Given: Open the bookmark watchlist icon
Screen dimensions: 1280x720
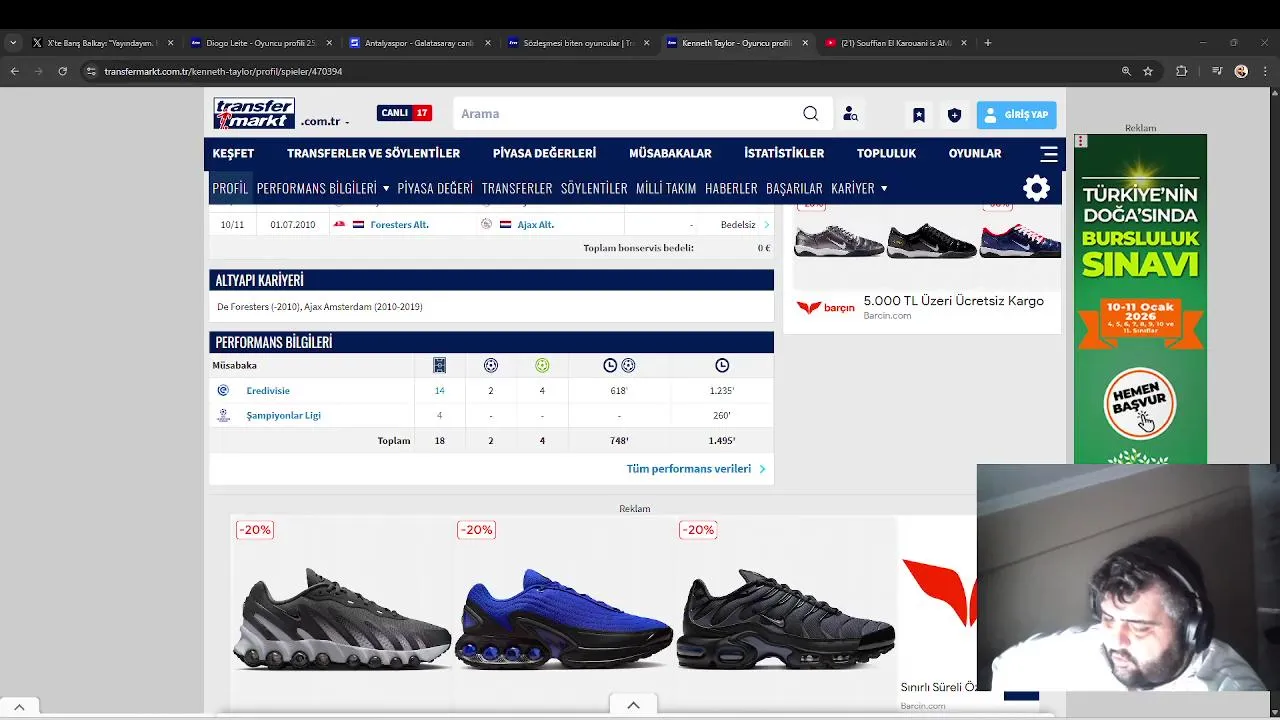Looking at the screenshot, I should point(919,115).
